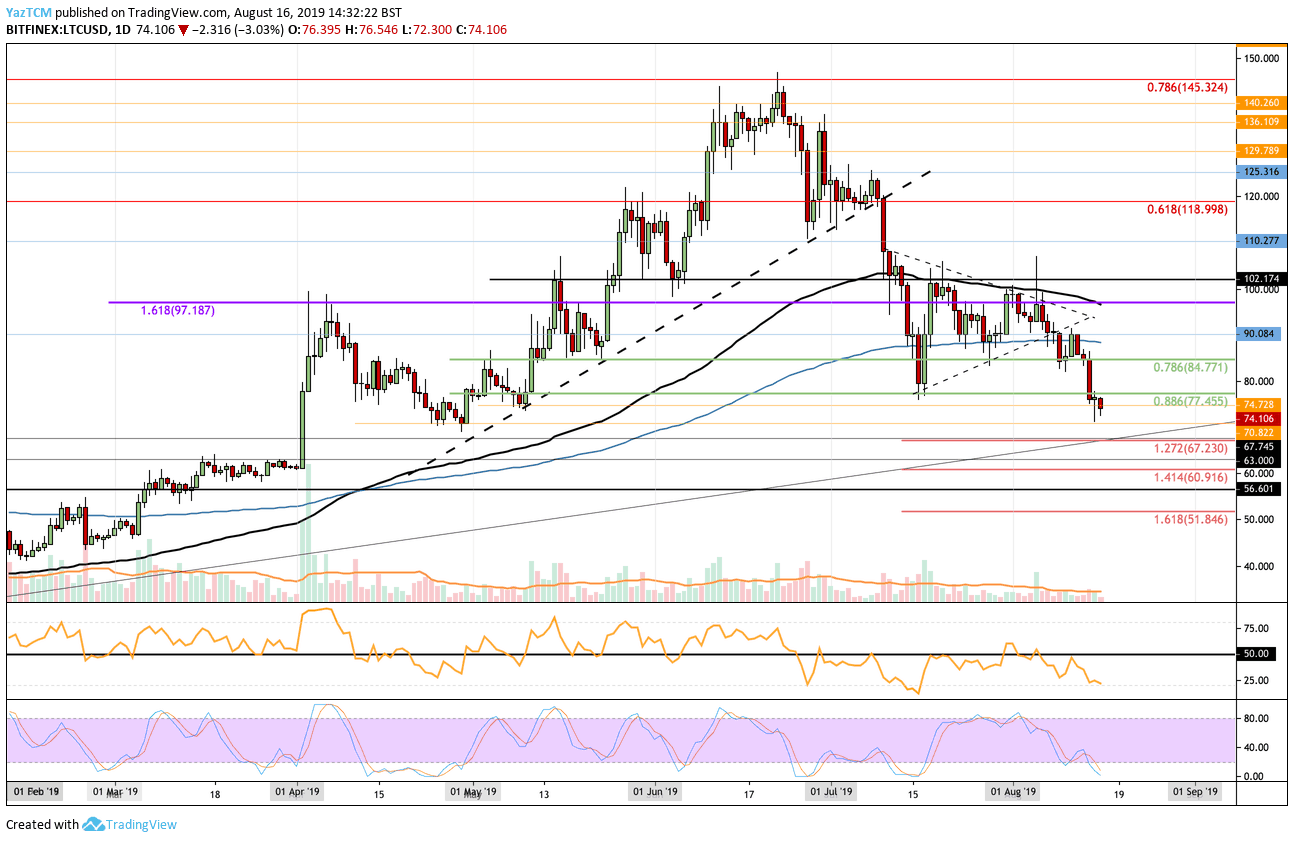This screenshot has height=842, width=1294.
Task: Click the 0.886(77.455) retracement label
Action: pos(1192,400)
